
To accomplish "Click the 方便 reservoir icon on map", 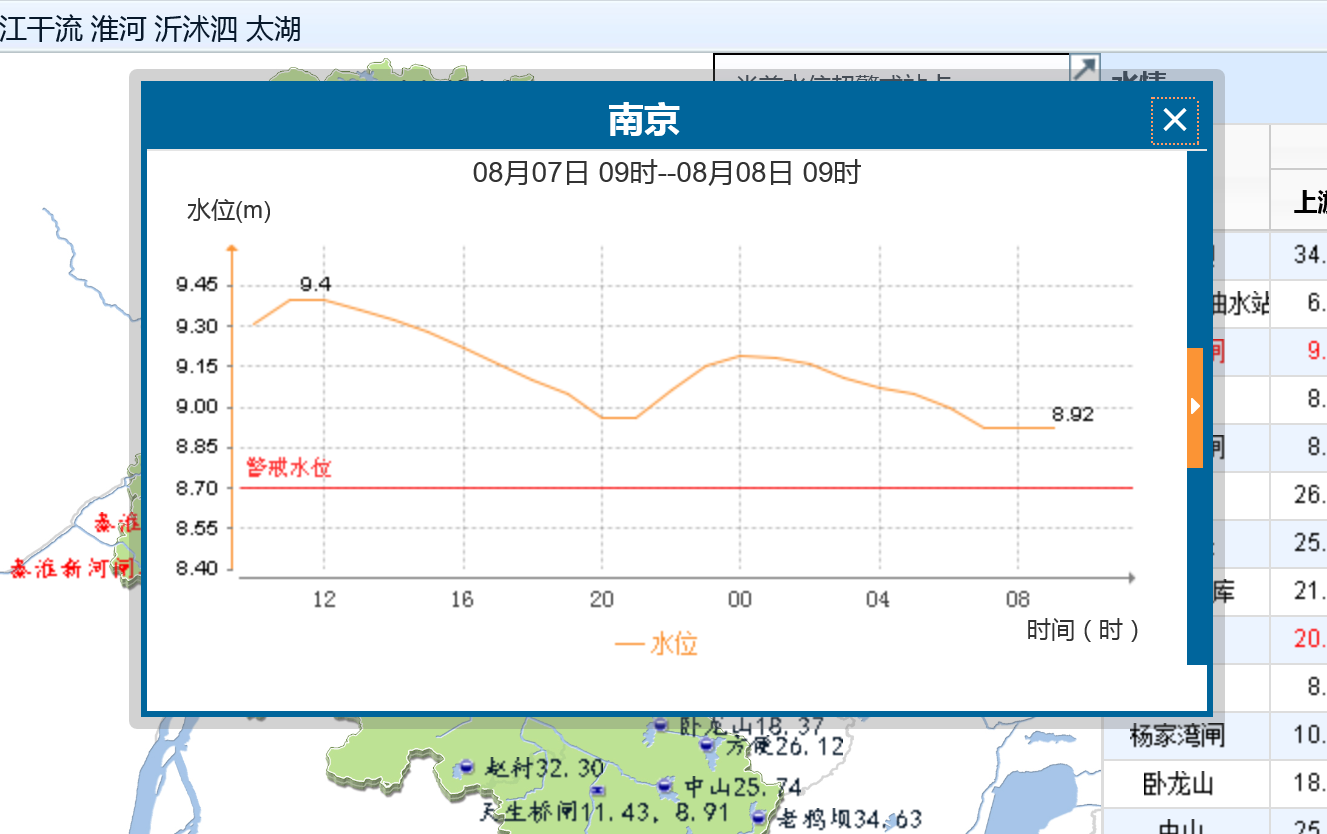I will coord(707,745).
